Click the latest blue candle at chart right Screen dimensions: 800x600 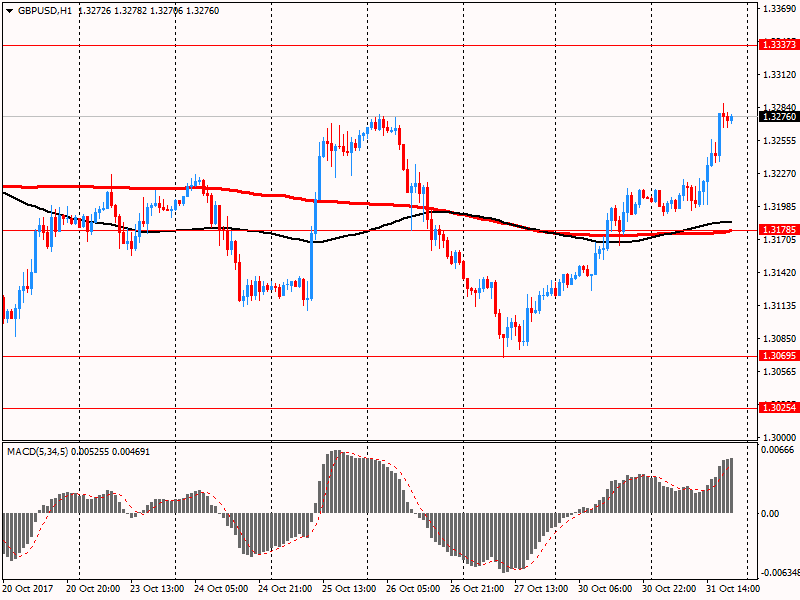click(732, 118)
